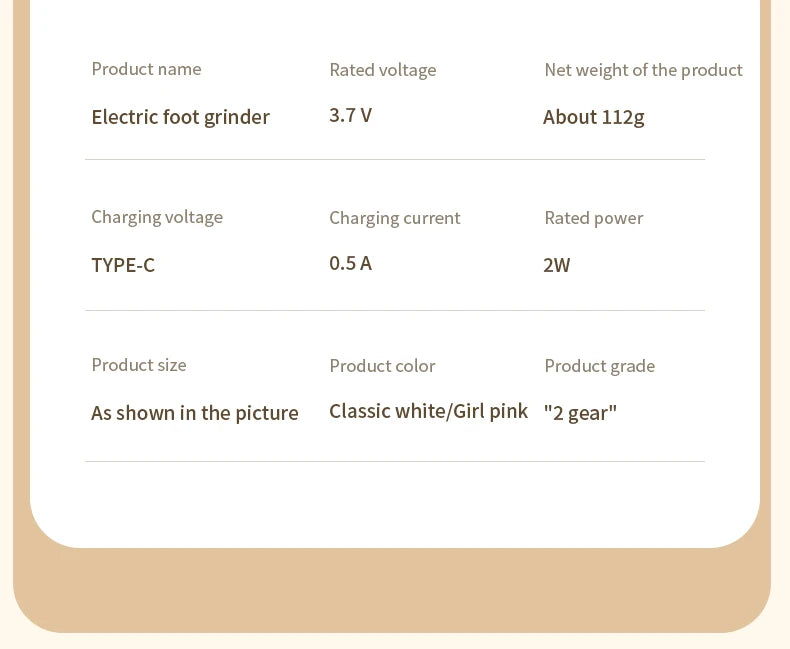Viewport: 790px width, 649px height.
Task: Select the "2W" power value
Action: click(556, 265)
